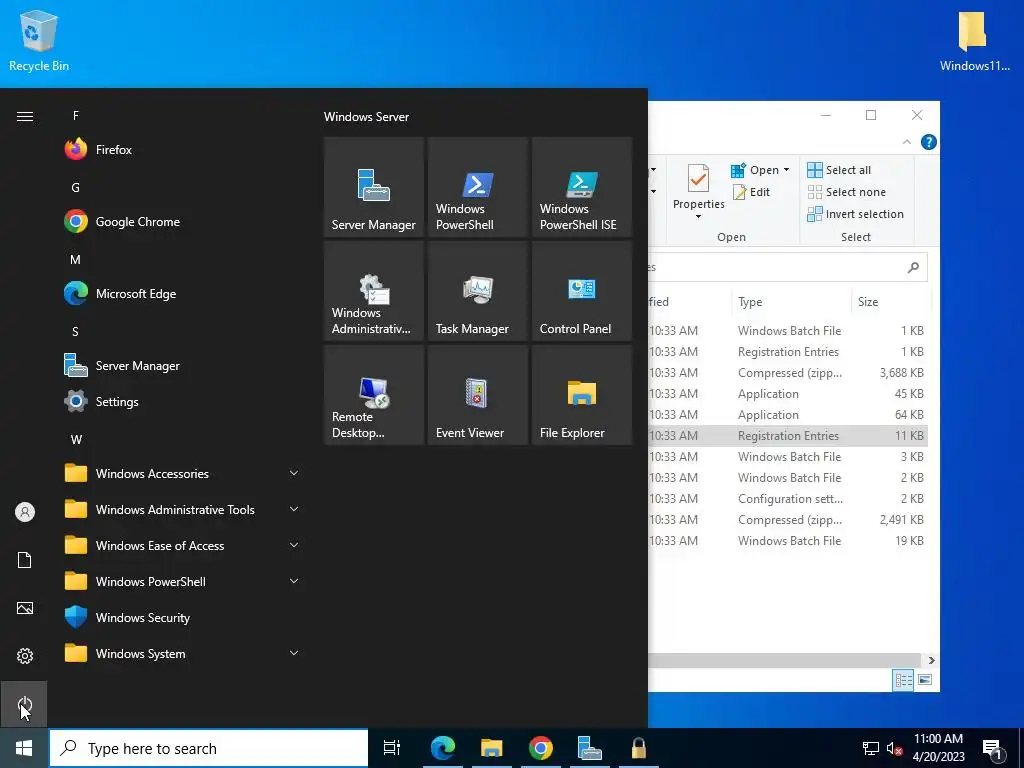Viewport: 1024px width, 768px height.
Task: Click the File Explorer search field
Action: (788, 267)
